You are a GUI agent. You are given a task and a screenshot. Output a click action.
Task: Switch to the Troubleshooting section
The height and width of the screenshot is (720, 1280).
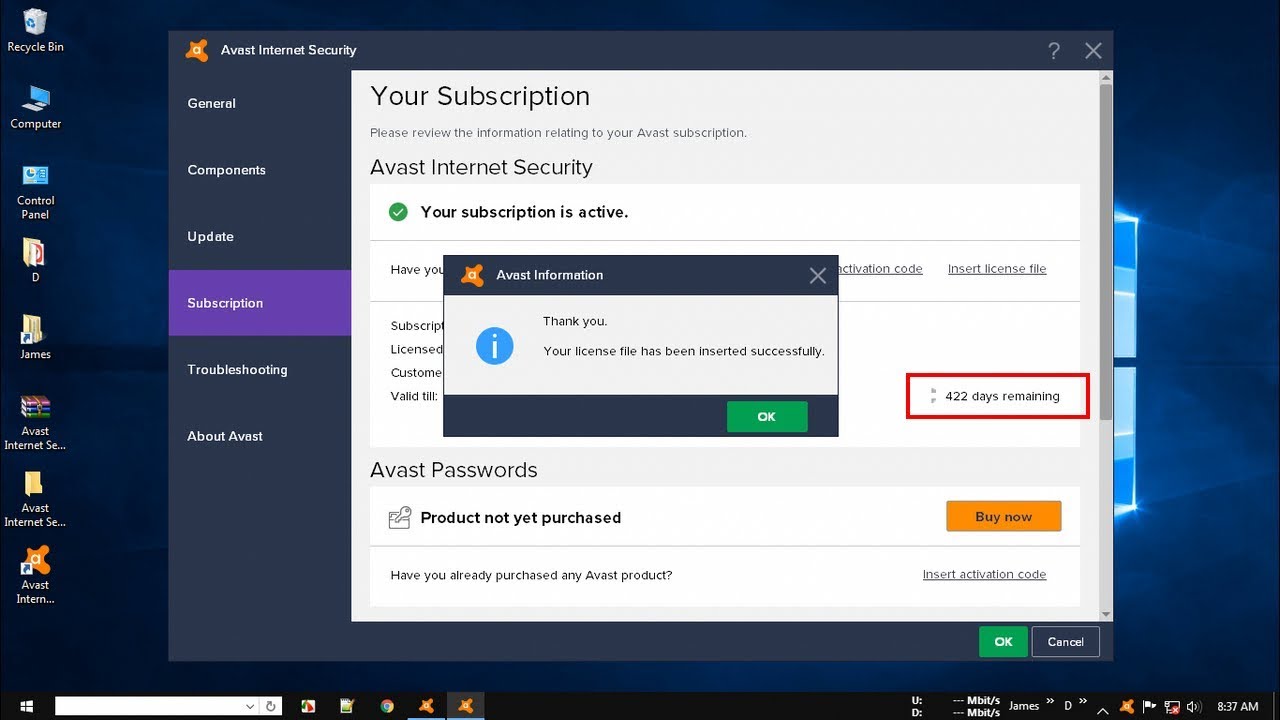click(237, 370)
